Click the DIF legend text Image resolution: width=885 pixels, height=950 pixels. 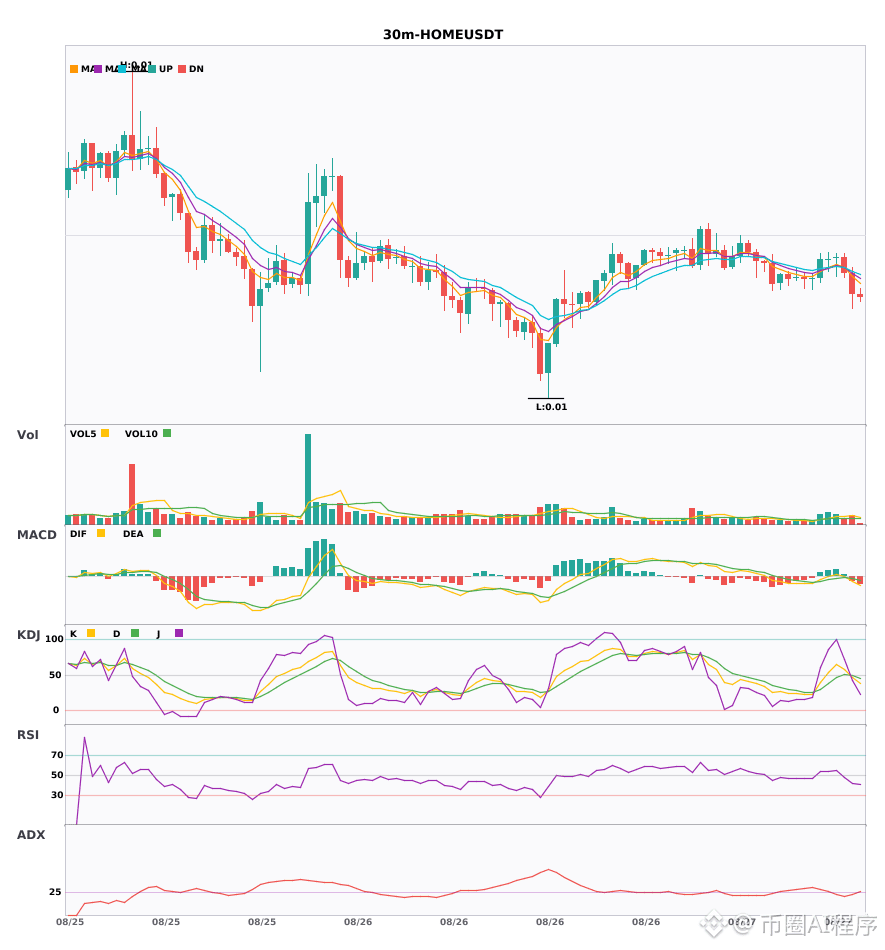point(78,534)
